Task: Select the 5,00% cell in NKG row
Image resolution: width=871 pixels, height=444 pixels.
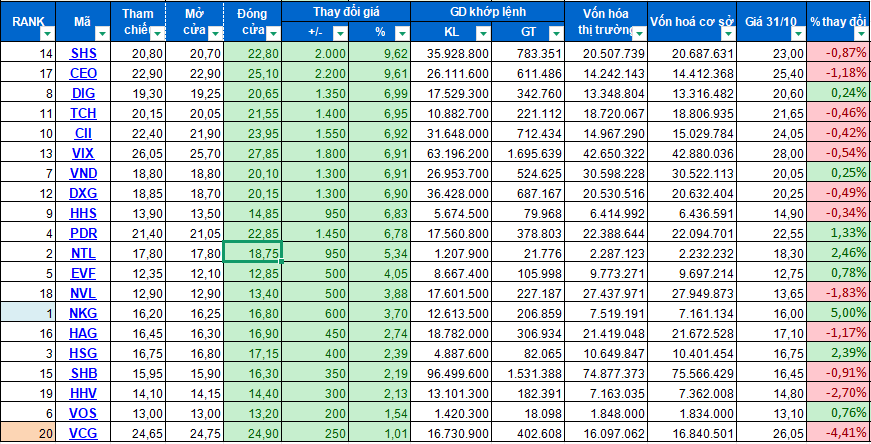Action: click(x=839, y=313)
